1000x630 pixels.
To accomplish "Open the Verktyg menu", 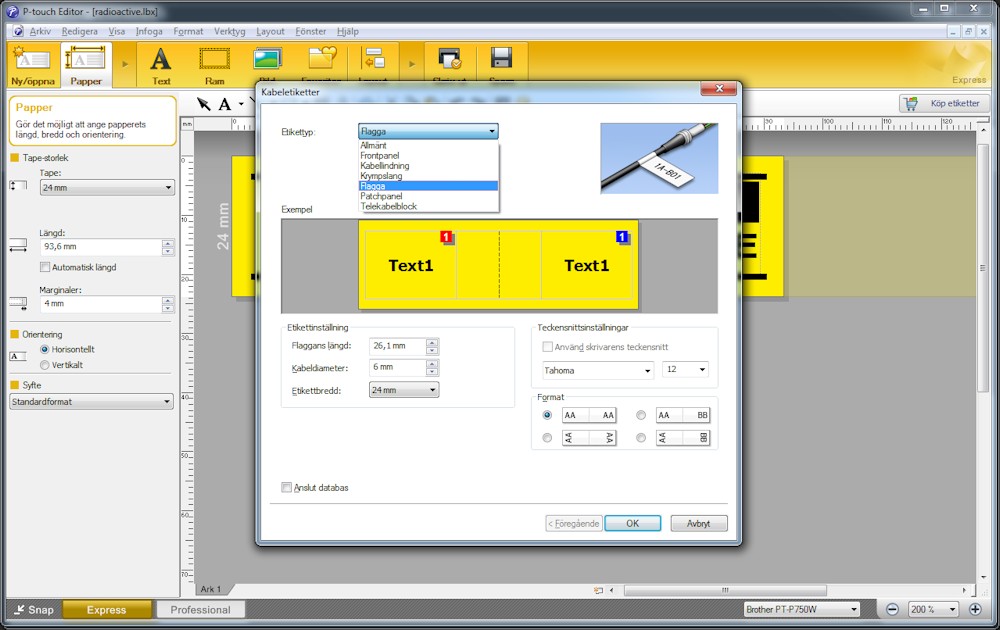I will point(229,32).
